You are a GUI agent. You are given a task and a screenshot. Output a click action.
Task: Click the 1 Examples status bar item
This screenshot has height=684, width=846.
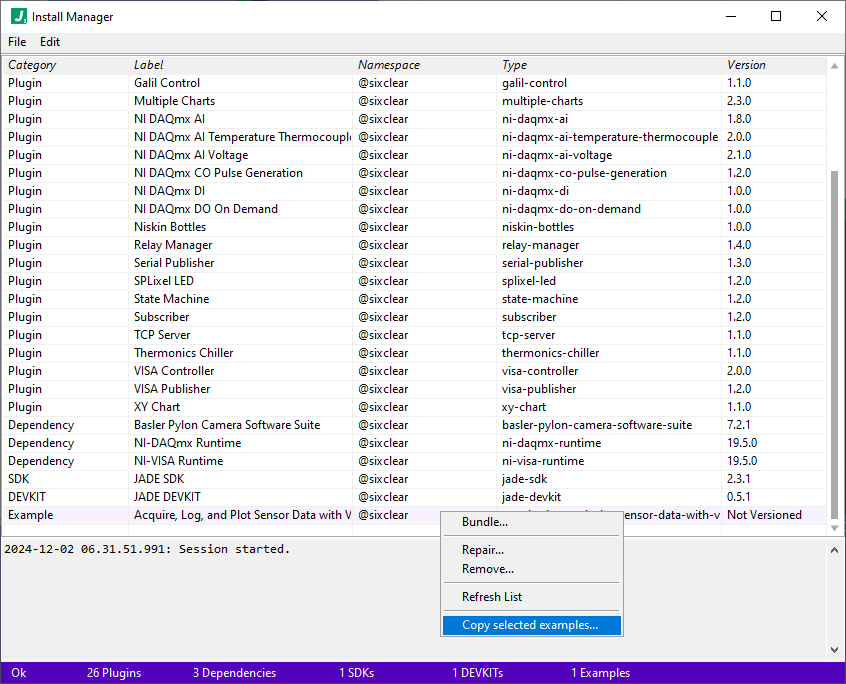[600, 673]
